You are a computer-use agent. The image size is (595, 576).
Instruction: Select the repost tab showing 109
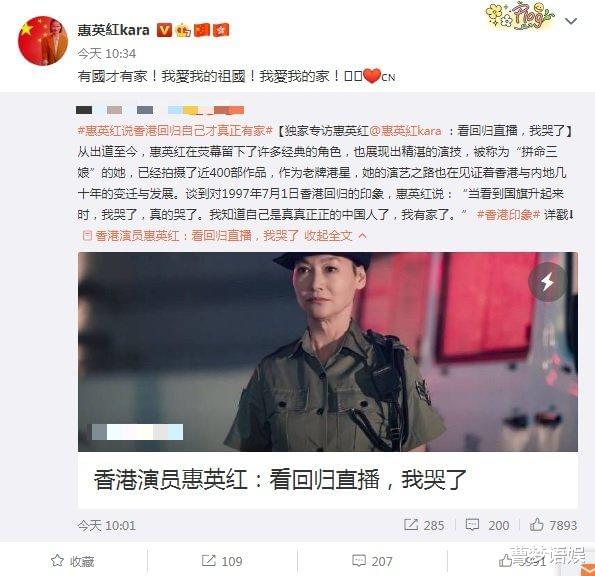coord(222,561)
